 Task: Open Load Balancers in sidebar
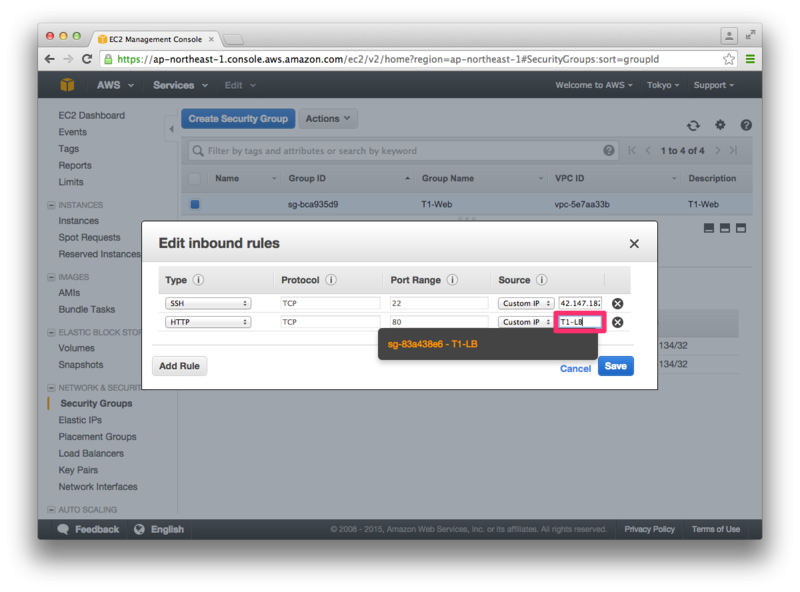tap(91, 453)
